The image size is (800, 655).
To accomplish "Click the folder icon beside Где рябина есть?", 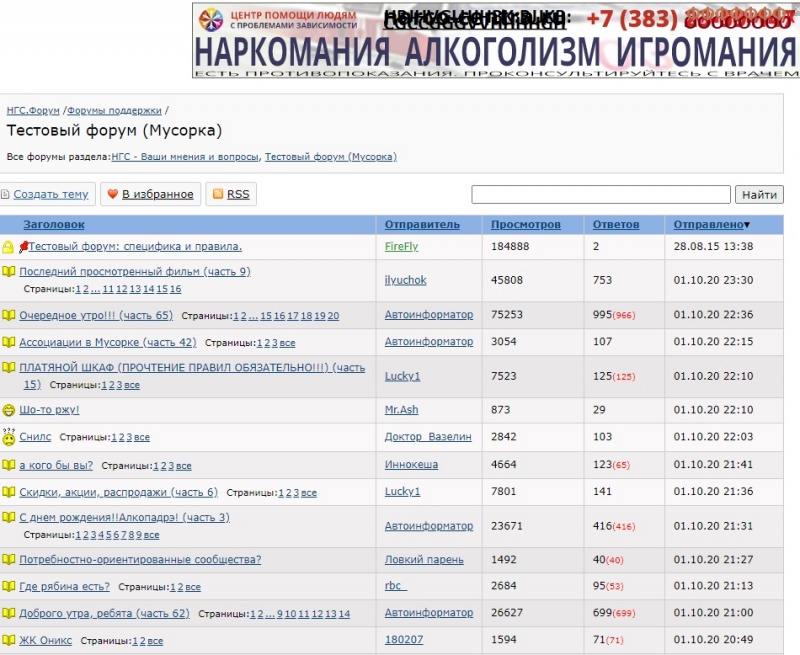I will click(8, 586).
